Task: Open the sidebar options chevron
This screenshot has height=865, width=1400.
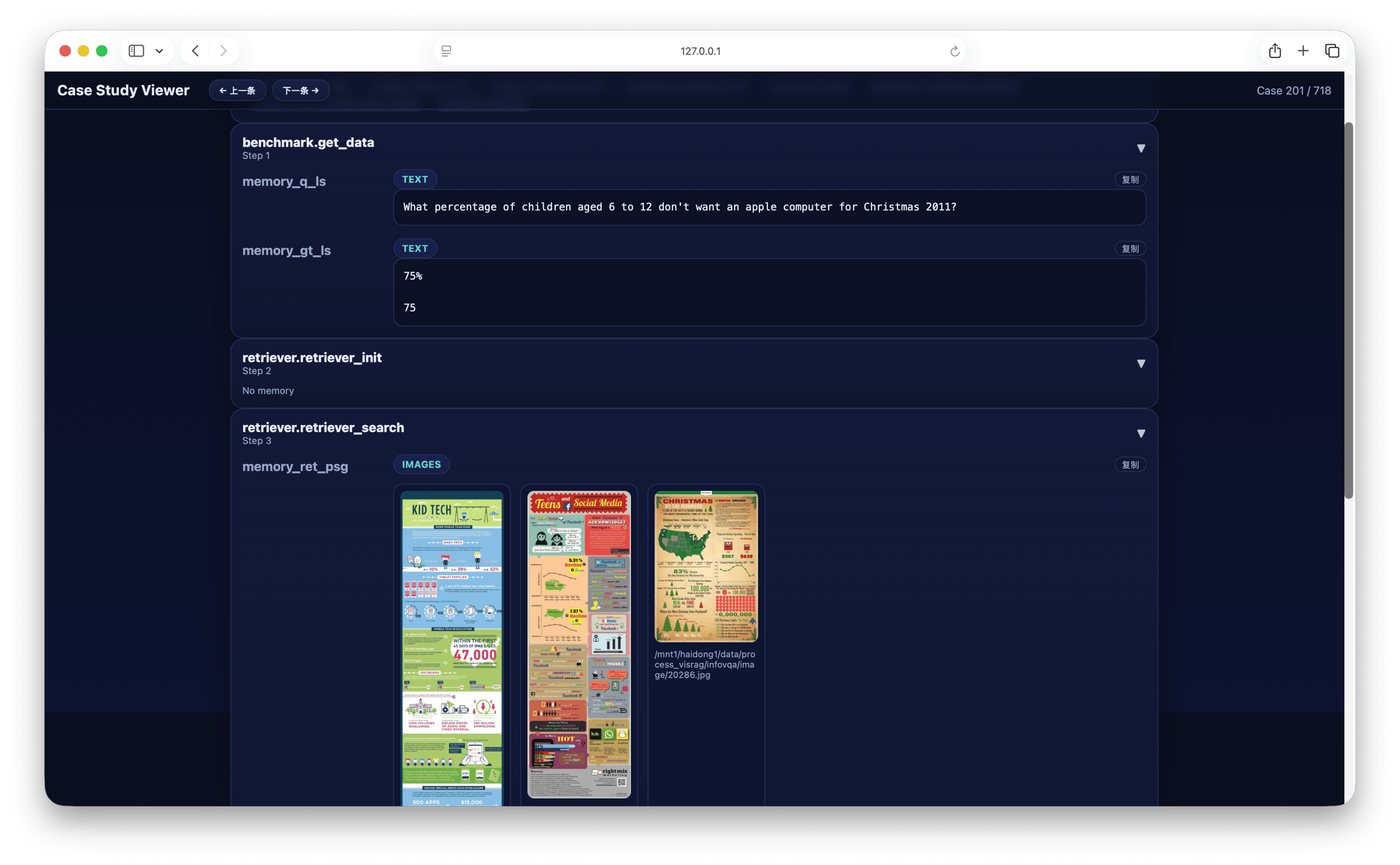Action: [x=160, y=51]
